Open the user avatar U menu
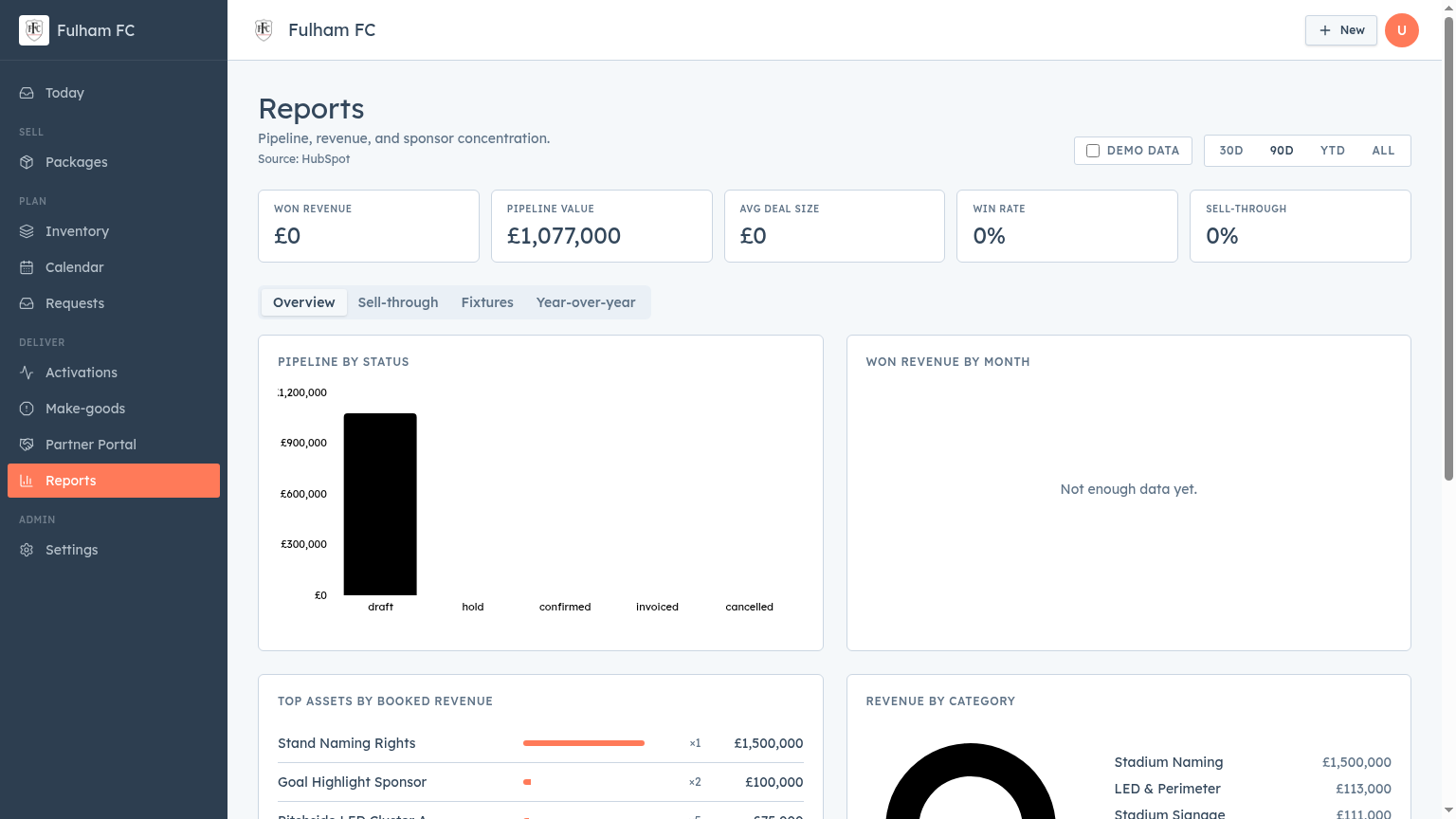 click(1402, 30)
